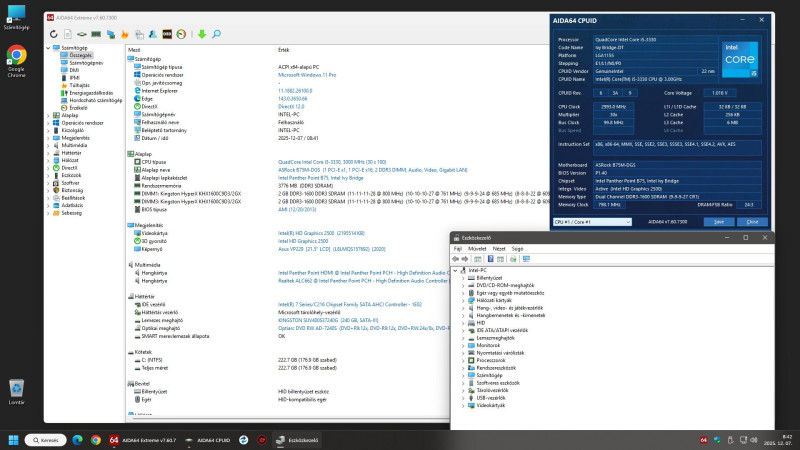Screen dimensions: 800x450
Task: Open Chrome from the taskbar
Action: pyautogui.click(x=96, y=440)
